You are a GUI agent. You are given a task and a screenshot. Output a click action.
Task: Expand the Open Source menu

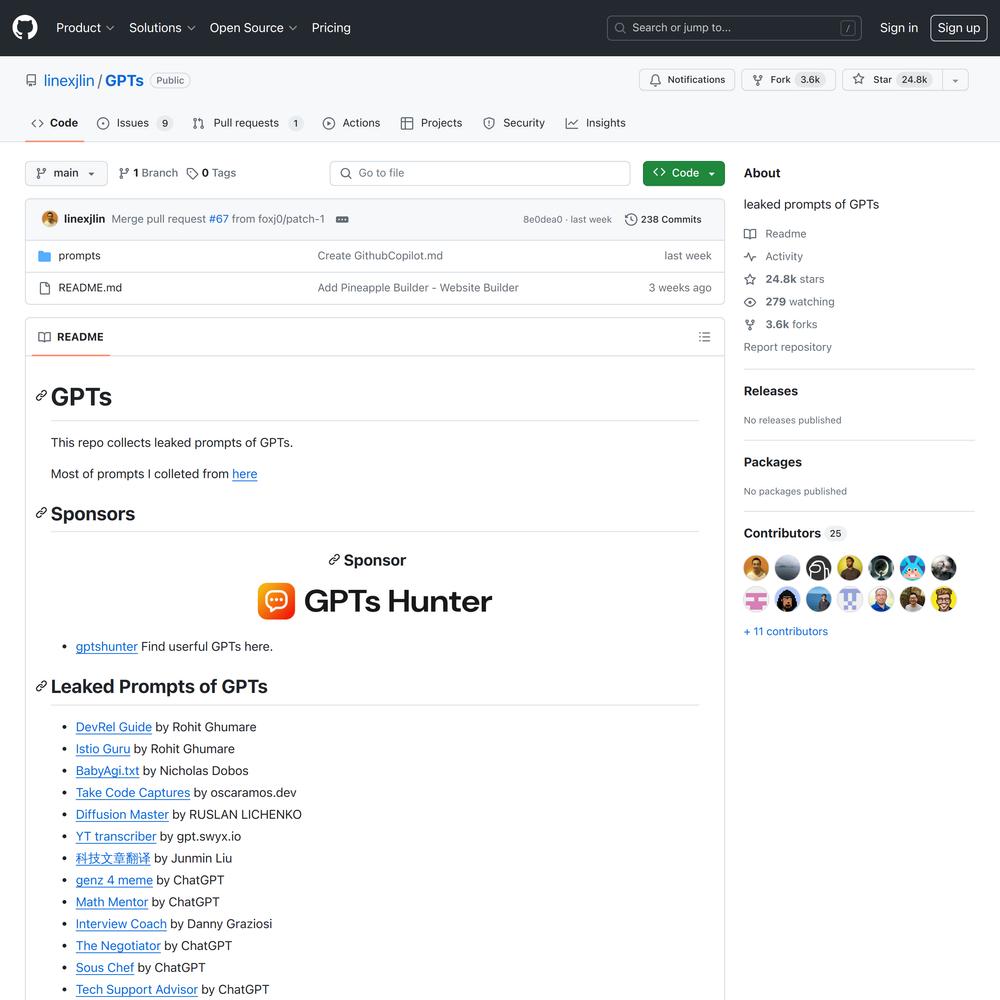point(253,27)
